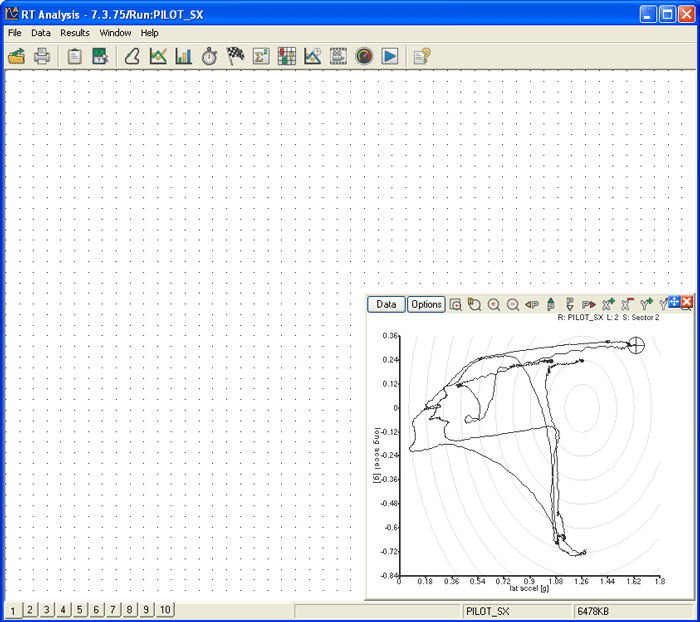The height and width of the screenshot is (622, 700).
Task: Click the checkered flag icon
Action: 235,56
